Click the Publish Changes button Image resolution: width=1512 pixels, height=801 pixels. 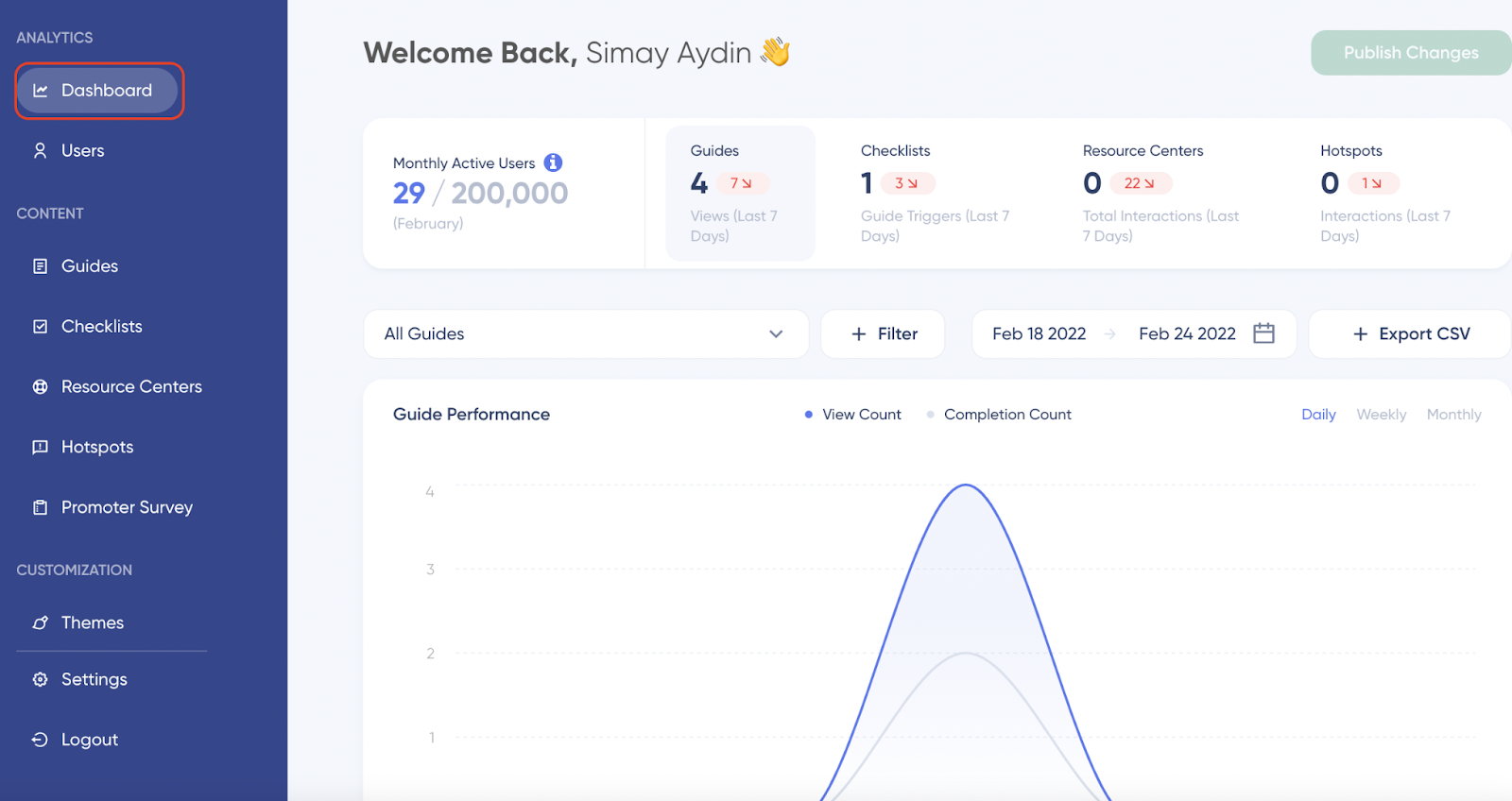(x=1411, y=53)
